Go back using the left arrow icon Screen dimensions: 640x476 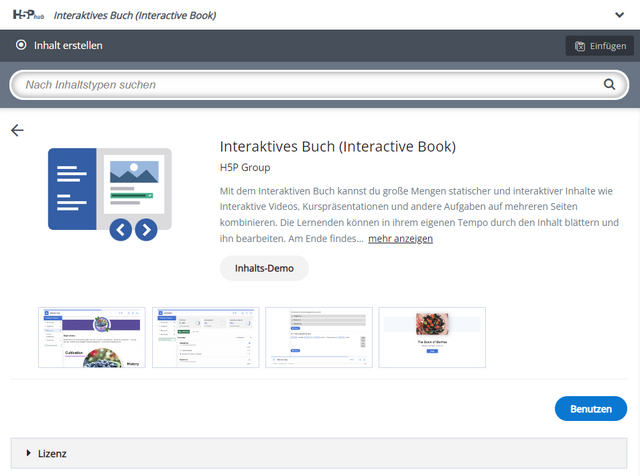click(x=17, y=130)
